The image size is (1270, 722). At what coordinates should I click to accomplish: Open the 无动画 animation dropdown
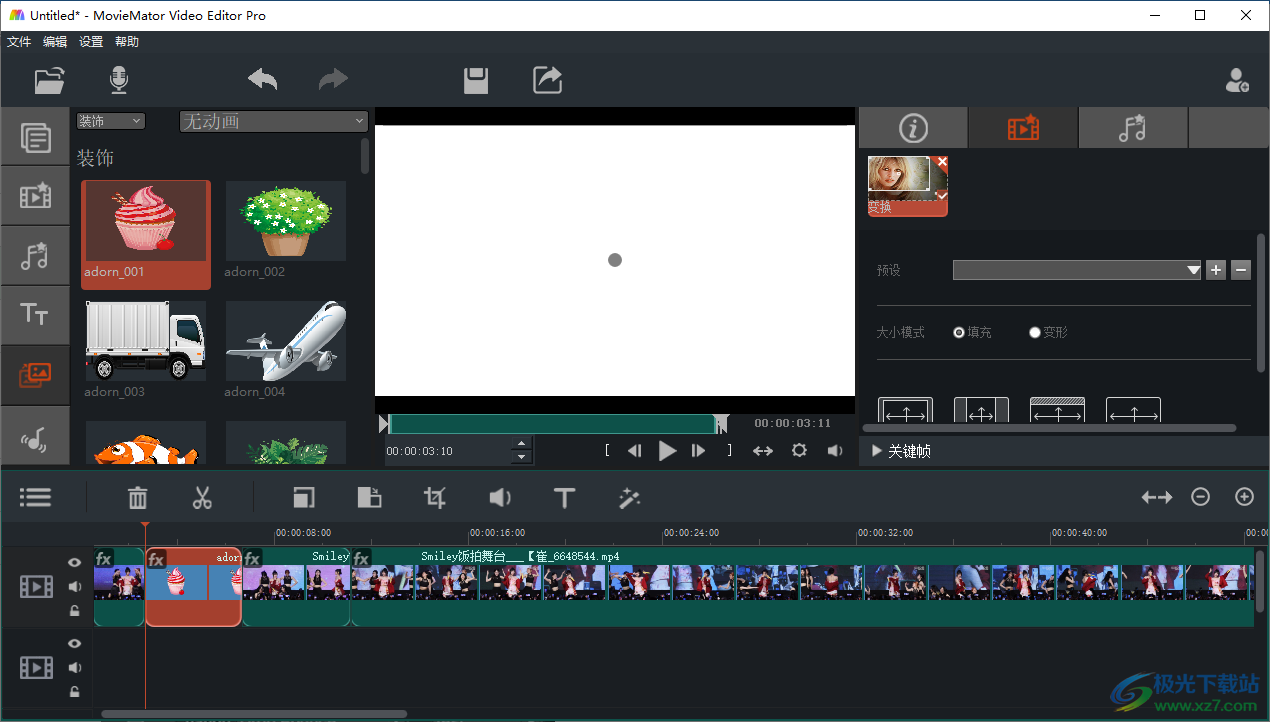tap(274, 121)
